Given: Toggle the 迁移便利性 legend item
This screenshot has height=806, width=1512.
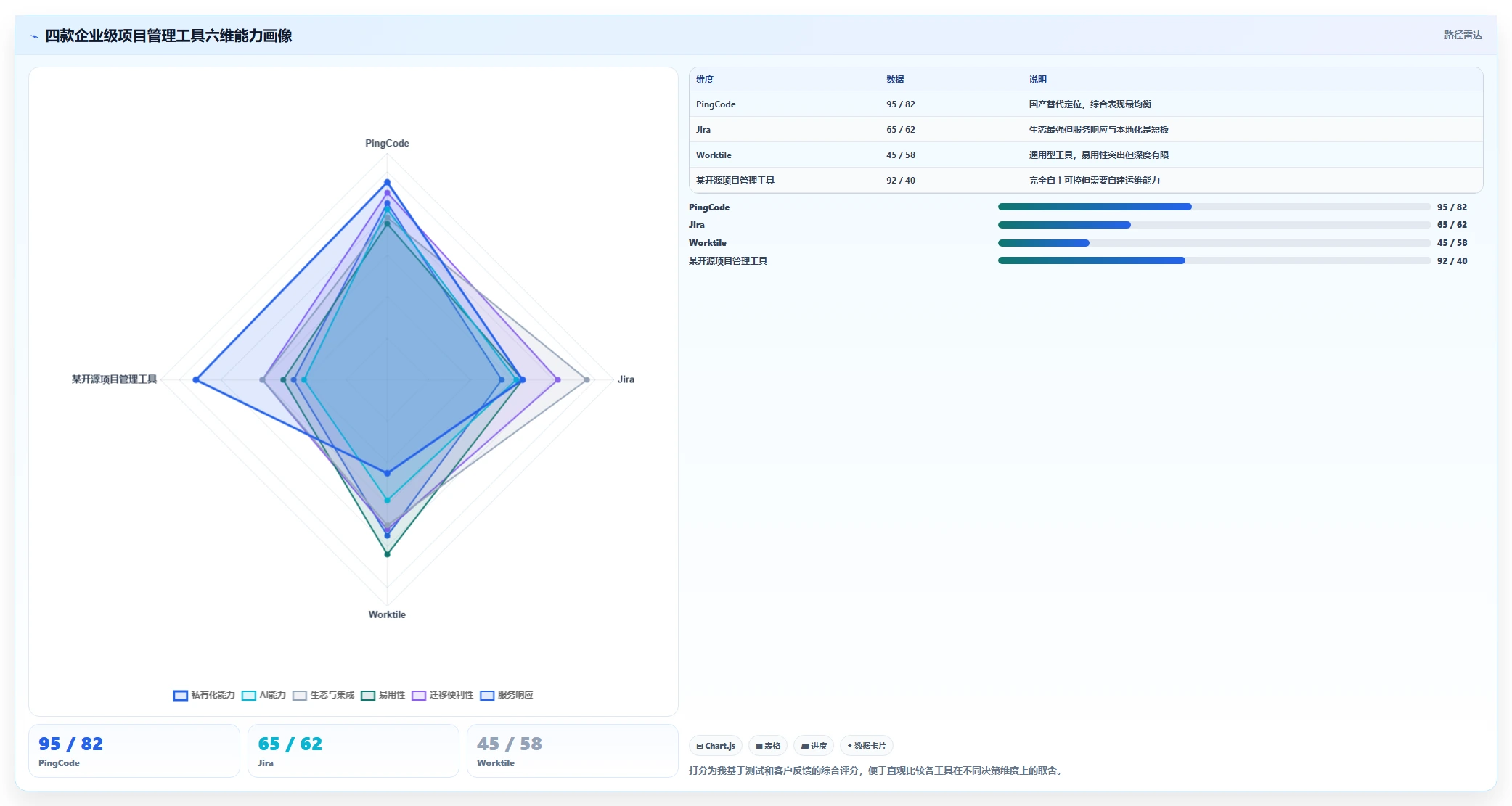Looking at the screenshot, I should pyautogui.click(x=442, y=695).
